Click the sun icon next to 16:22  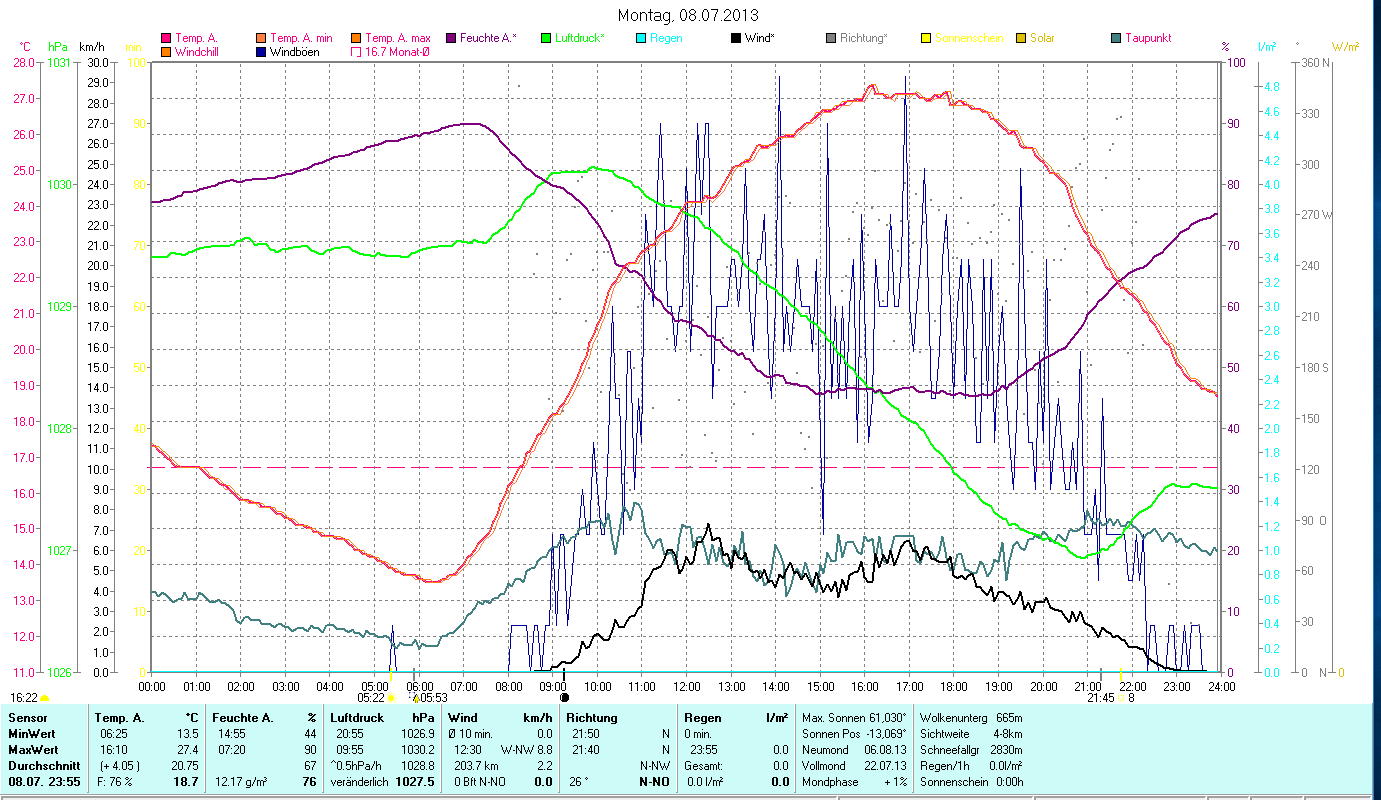point(44,698)
